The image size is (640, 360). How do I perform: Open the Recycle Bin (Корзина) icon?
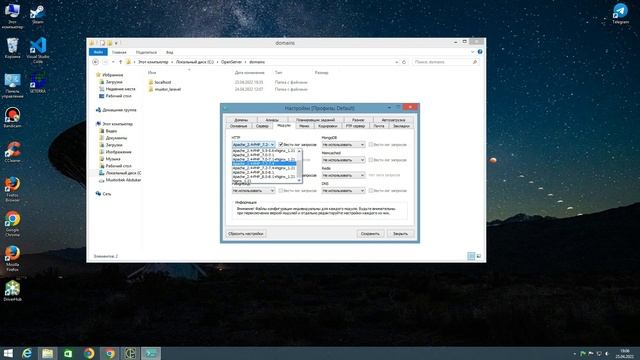13,48
